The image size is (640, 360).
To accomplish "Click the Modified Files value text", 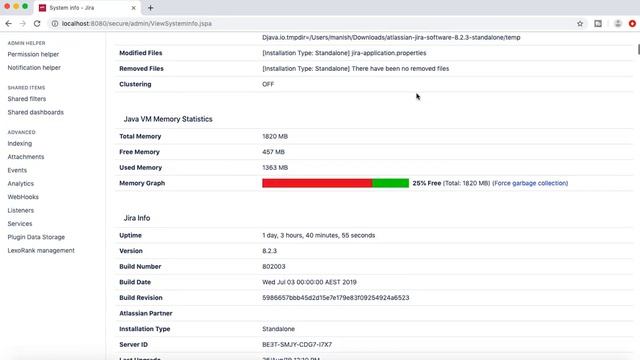I will [344, 53].
